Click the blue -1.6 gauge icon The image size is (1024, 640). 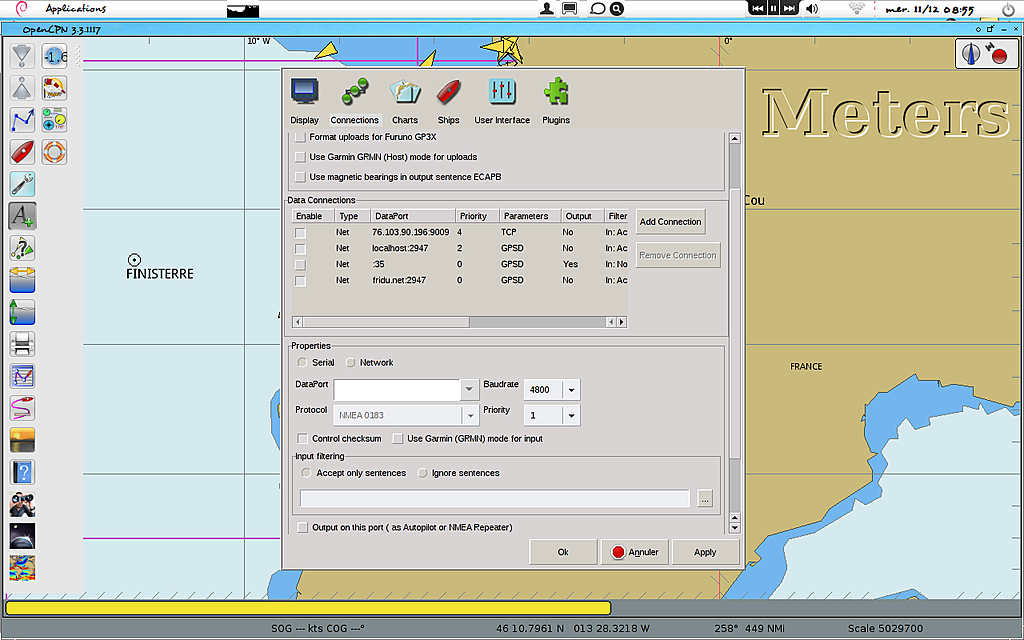click(54, 56)
